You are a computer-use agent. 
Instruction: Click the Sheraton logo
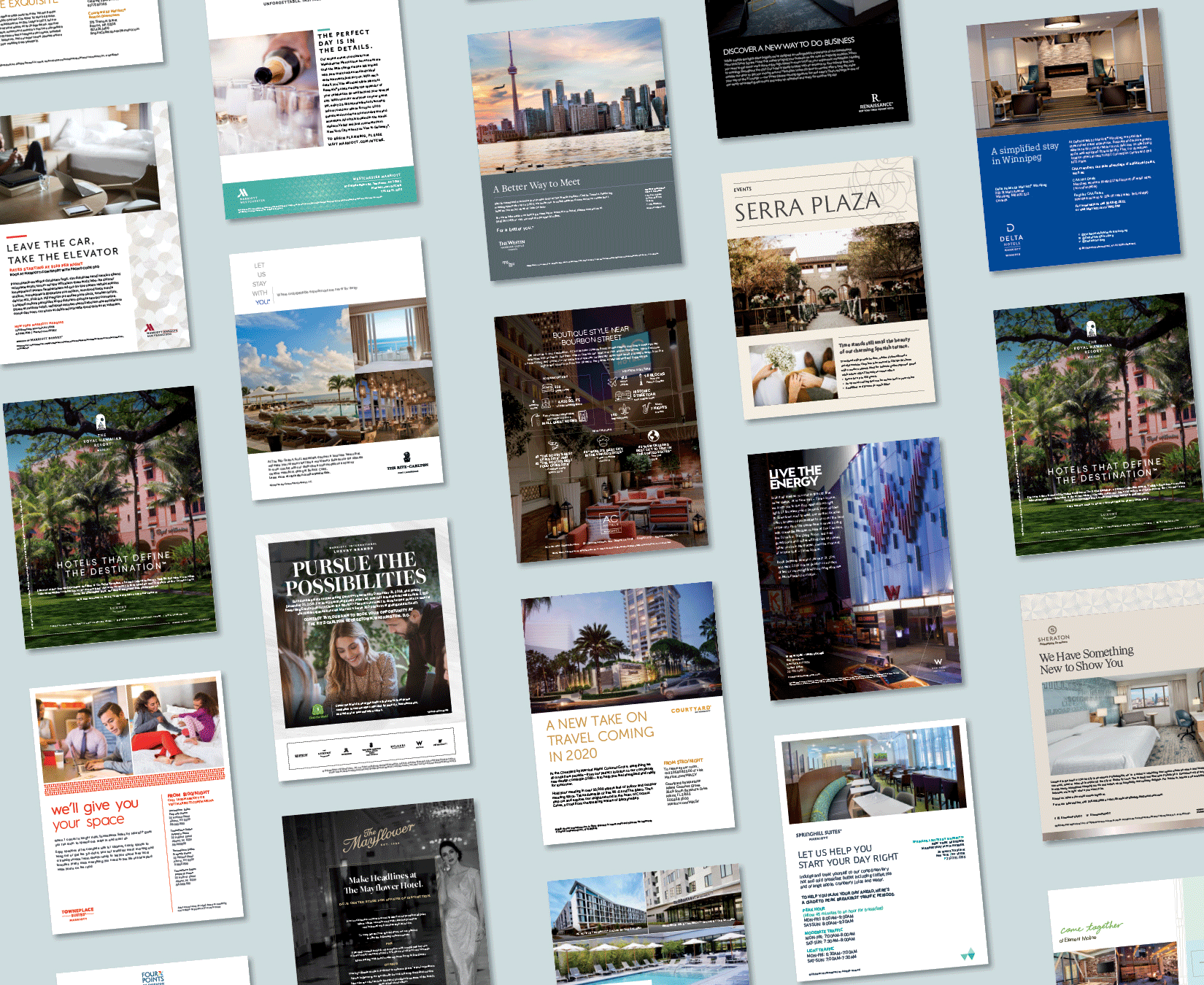tap(1053, 634)
